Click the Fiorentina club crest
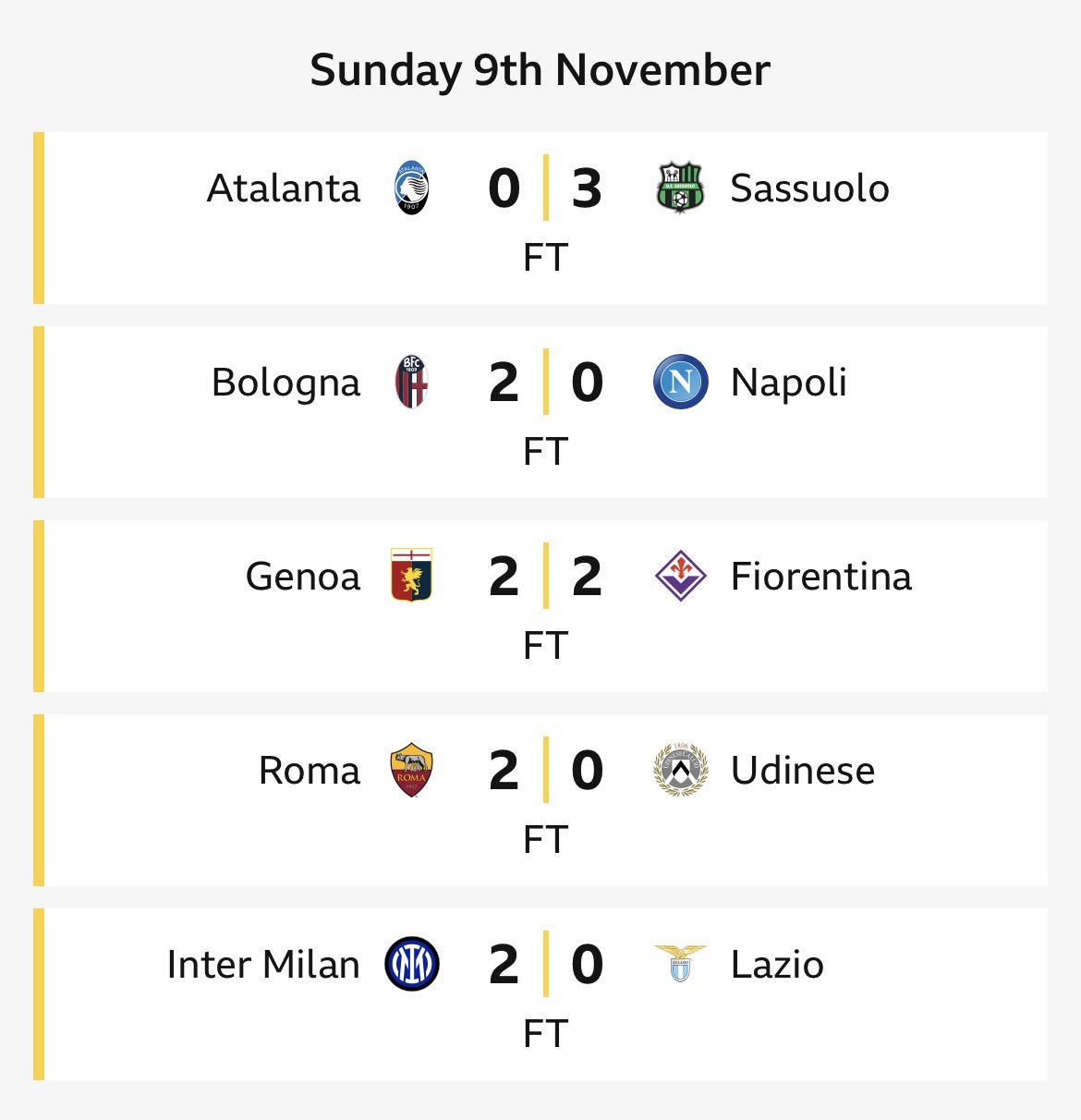 681,576
